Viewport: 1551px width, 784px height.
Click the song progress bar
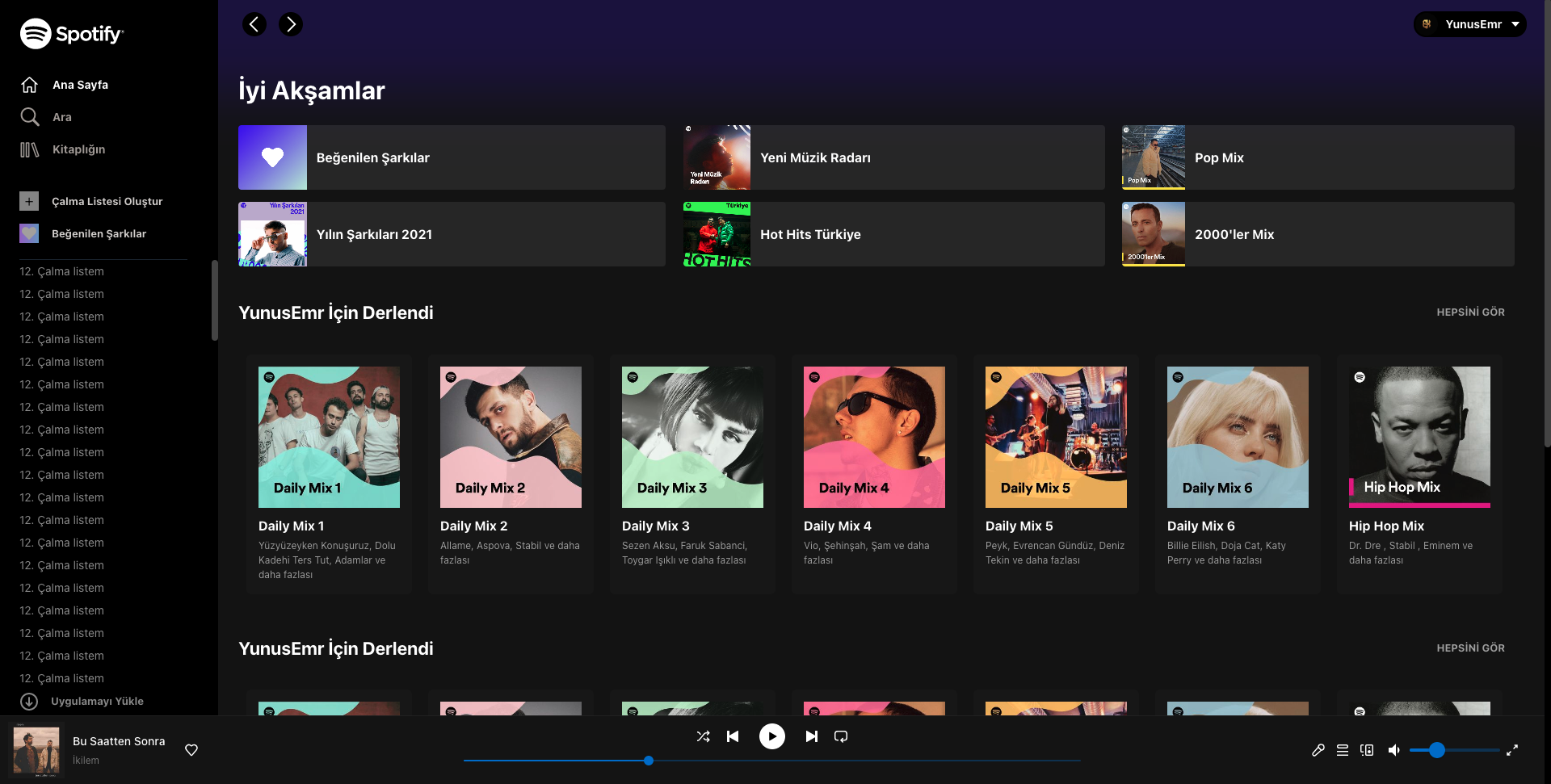(x=772, y=761)
